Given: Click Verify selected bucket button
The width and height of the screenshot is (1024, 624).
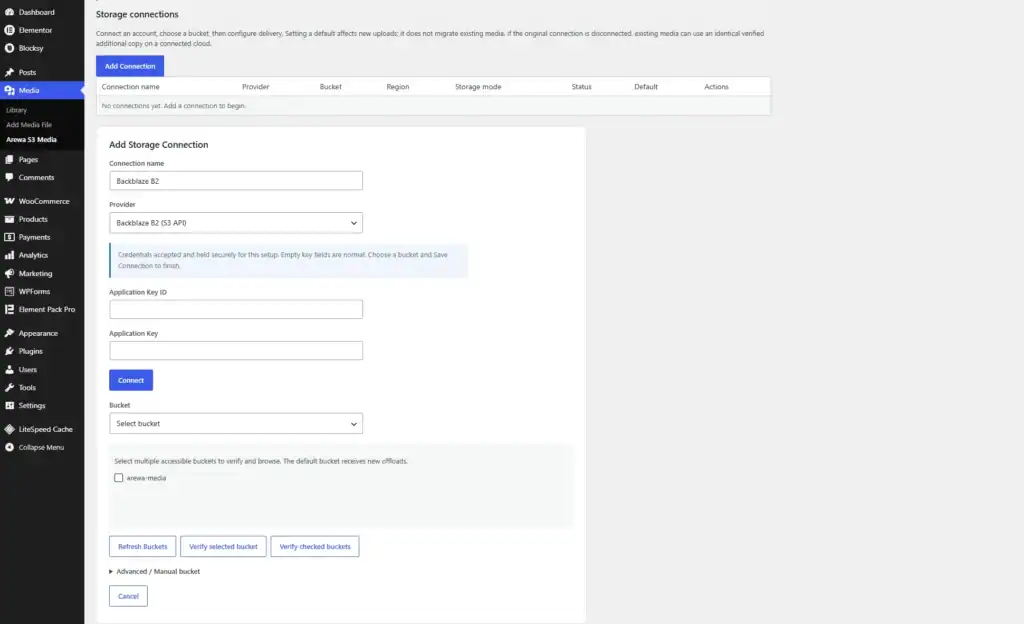Looking at the screenshot, I should [223, 546].
